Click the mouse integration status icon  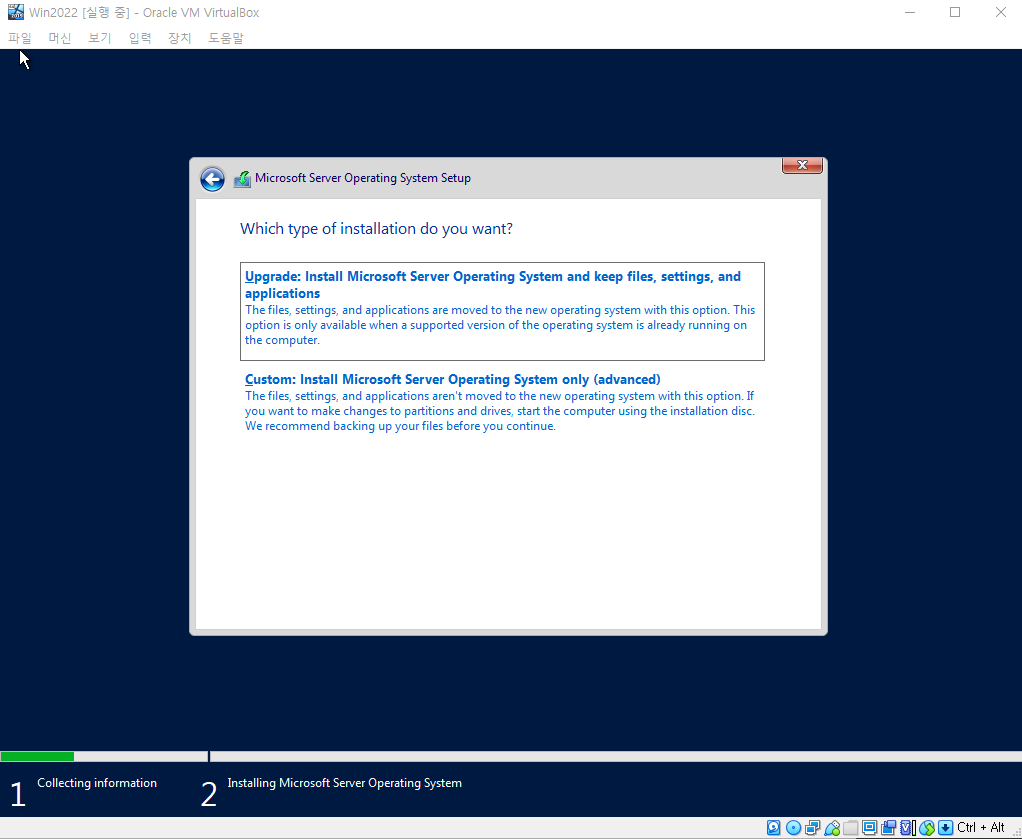[927, 828]
